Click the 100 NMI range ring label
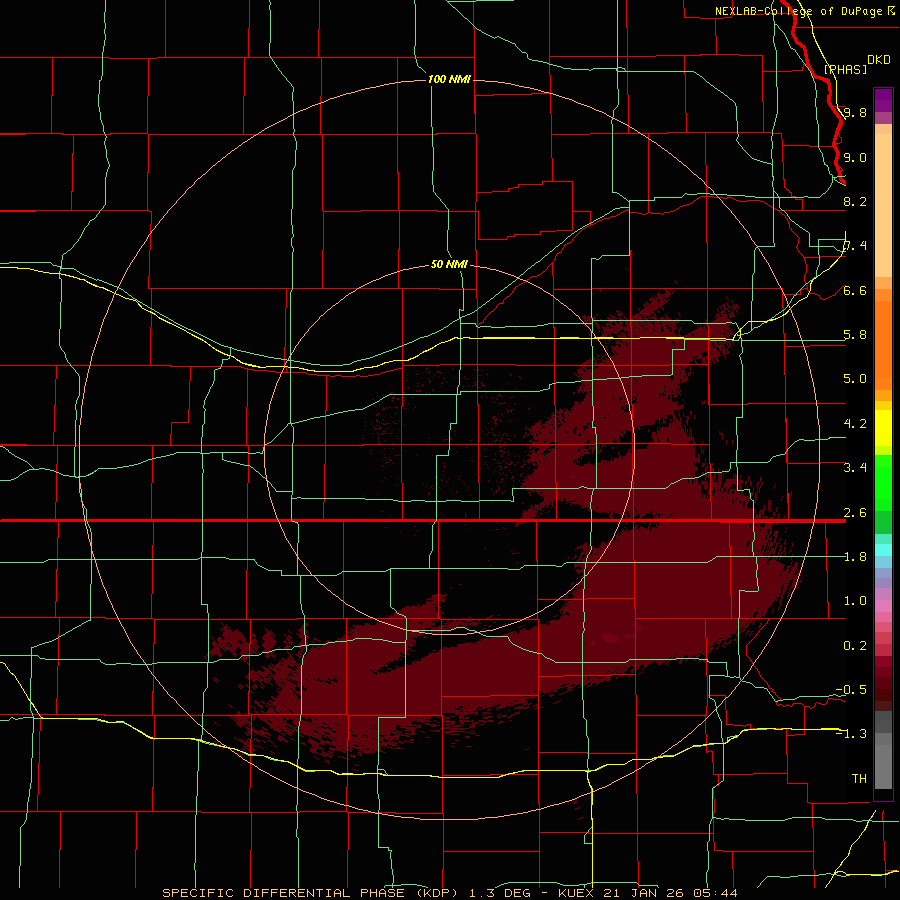The image size is (900, 900). coord(449,79)
